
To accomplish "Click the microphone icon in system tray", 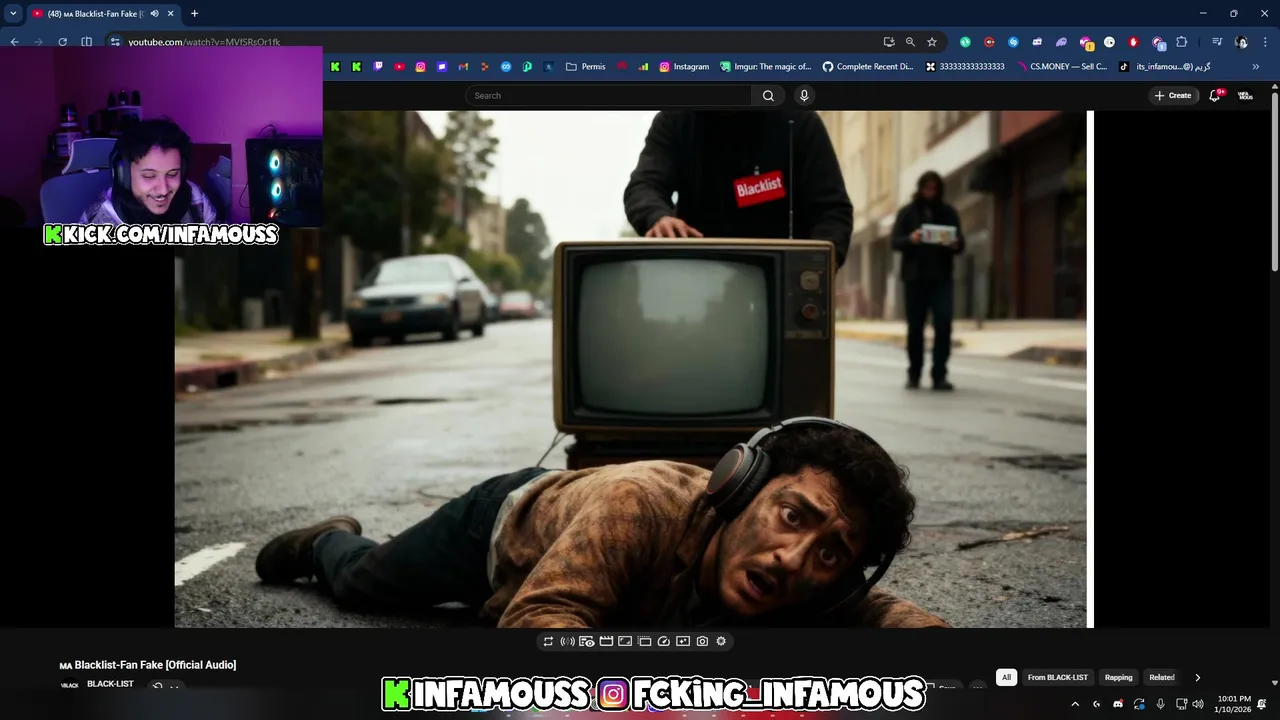I will [1160, 704].
